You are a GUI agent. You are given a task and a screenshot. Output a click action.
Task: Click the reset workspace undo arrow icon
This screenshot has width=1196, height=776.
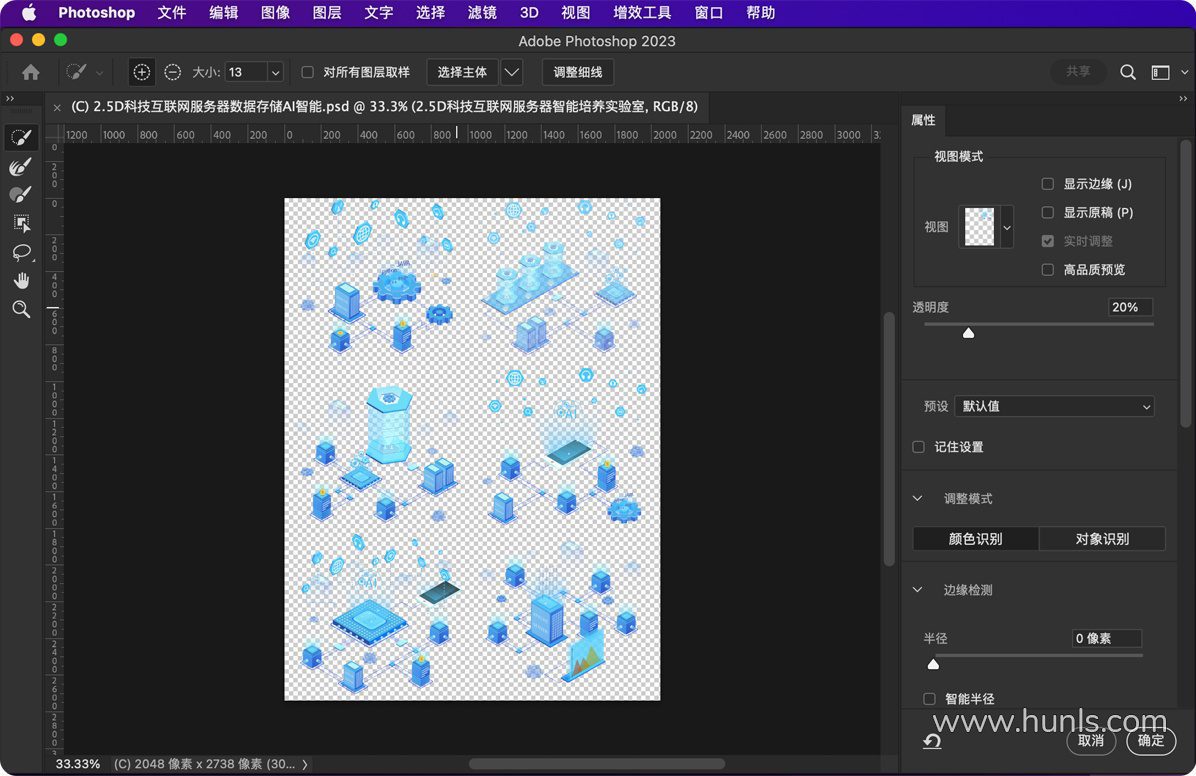tap(932, 741)
